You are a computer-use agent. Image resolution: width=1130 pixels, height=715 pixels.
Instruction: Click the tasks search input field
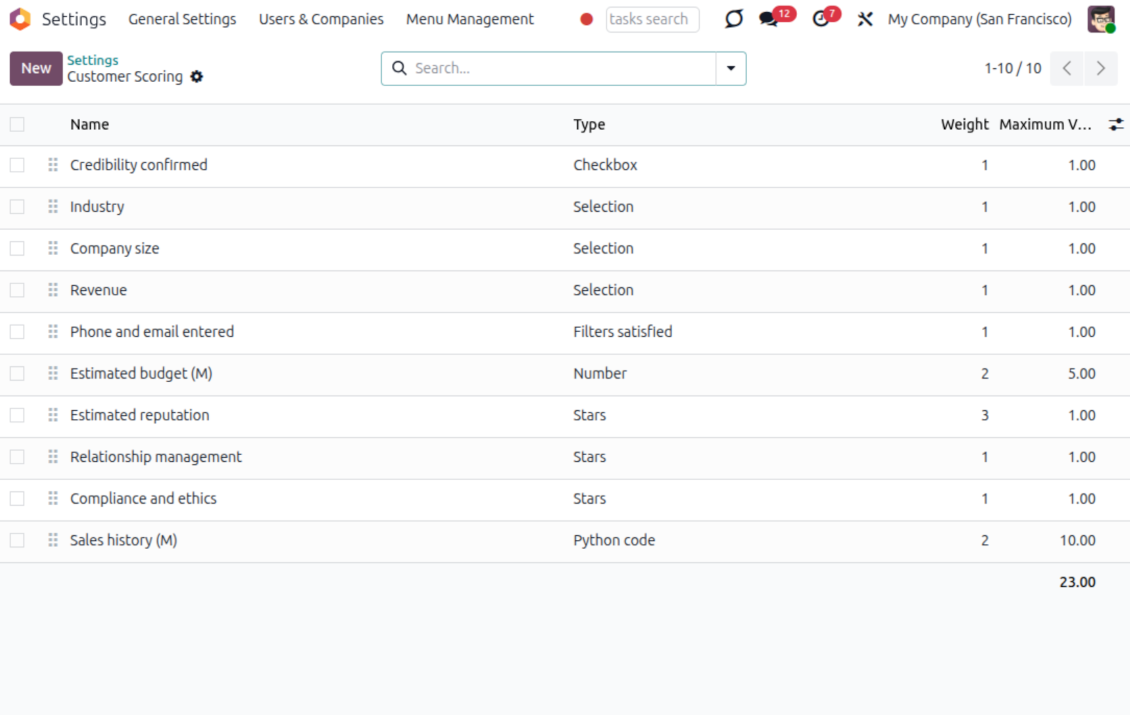652,19
